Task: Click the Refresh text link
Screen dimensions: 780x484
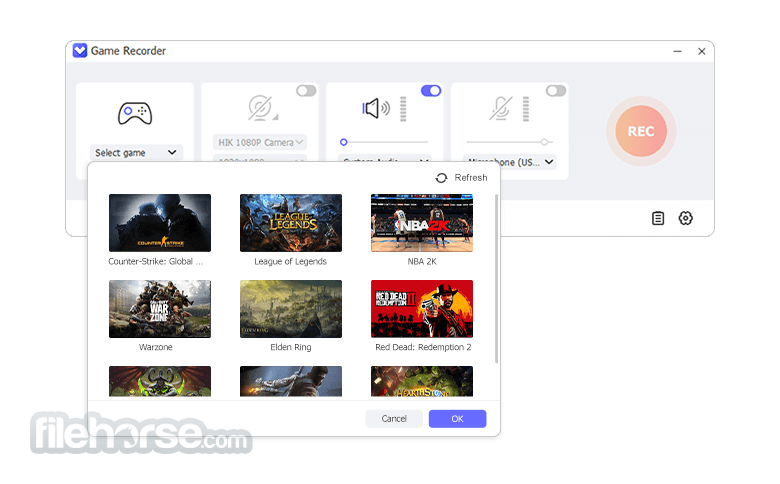Action: click(x=471, y=178)
